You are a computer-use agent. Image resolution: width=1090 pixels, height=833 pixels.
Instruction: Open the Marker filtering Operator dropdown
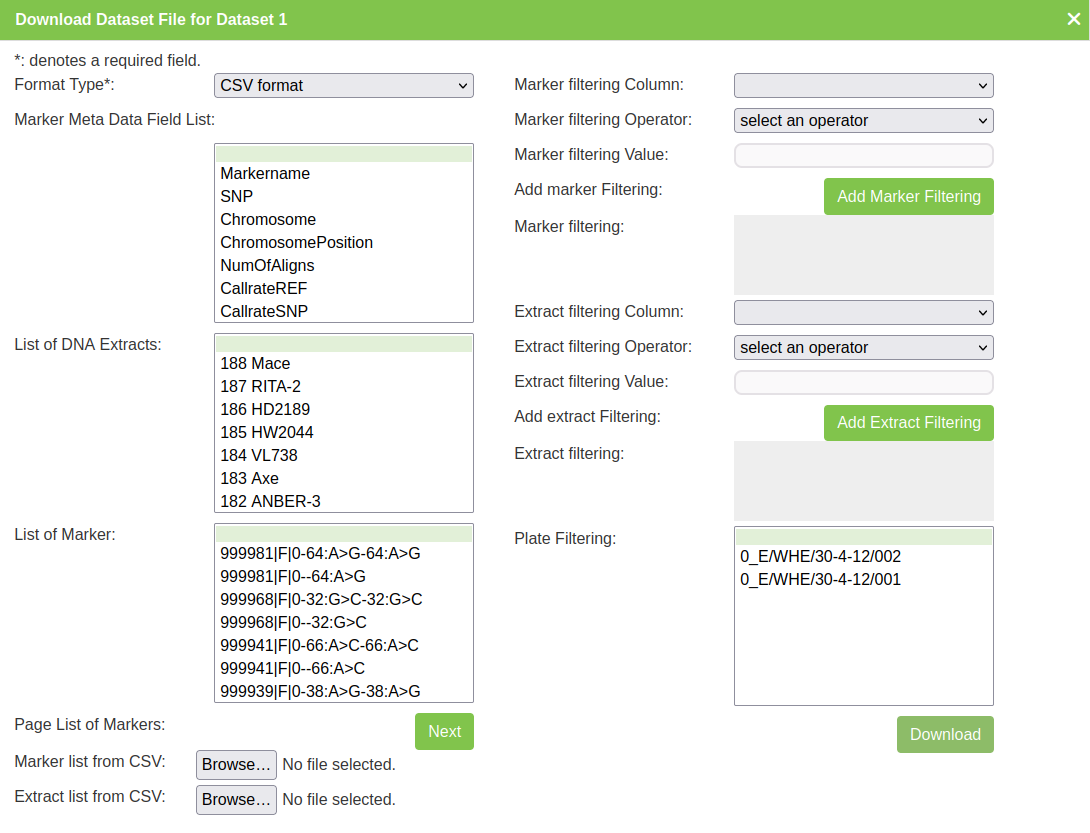click(x=863, y=121)
